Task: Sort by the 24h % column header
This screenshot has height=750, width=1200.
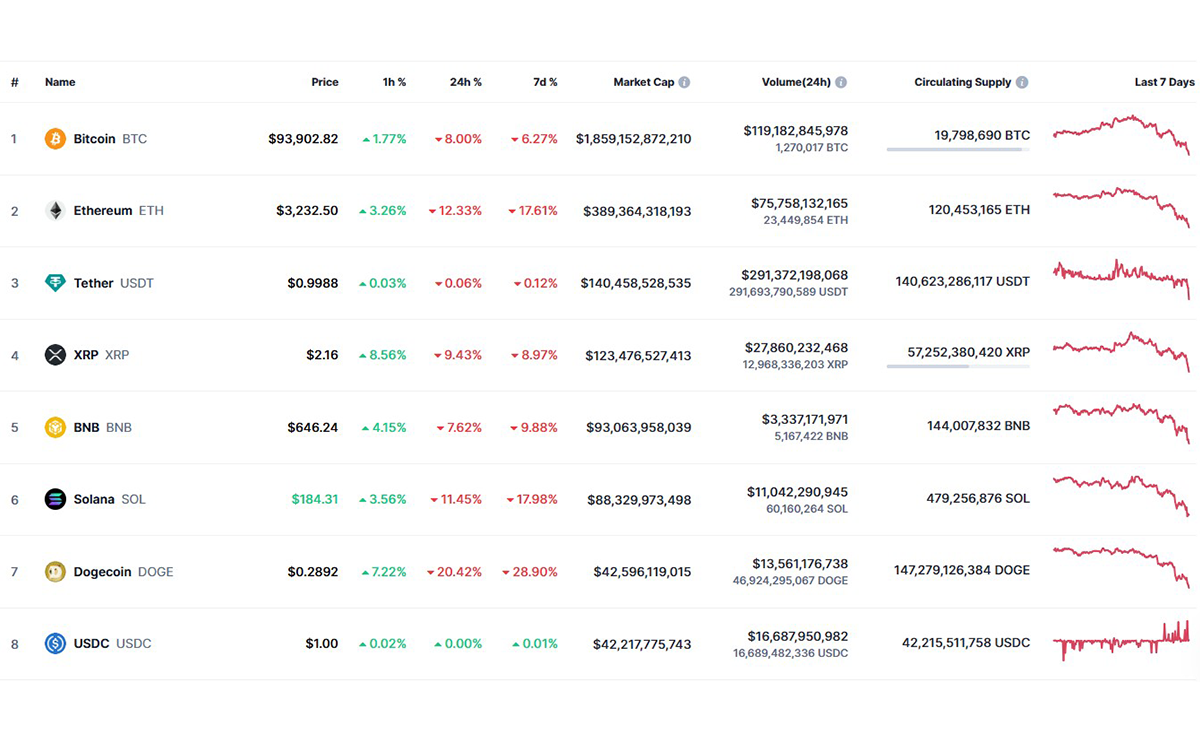Action: point(465,82)
